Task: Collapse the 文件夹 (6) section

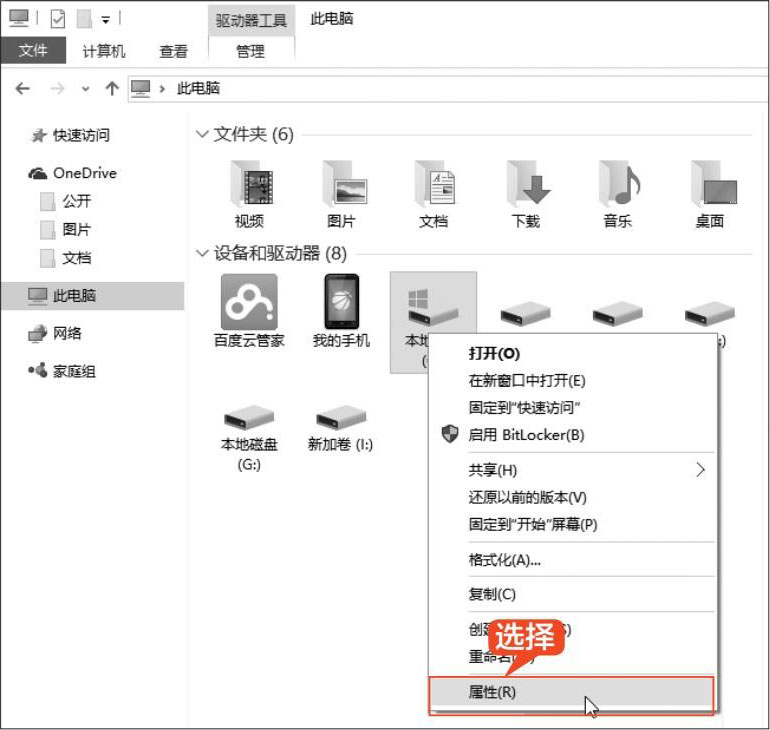Action: 201,134
